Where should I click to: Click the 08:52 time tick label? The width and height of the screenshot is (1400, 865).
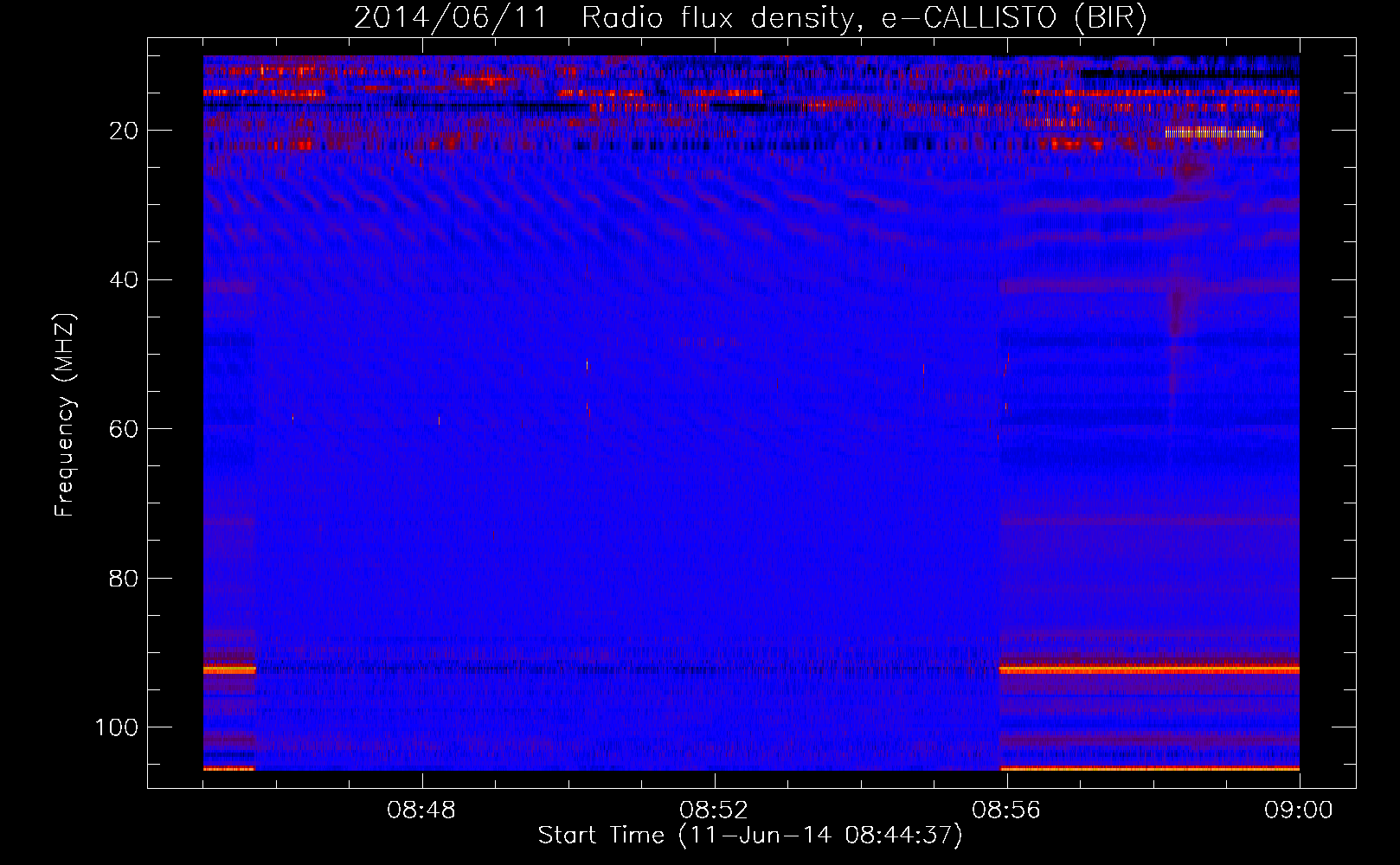coord(714,811)
